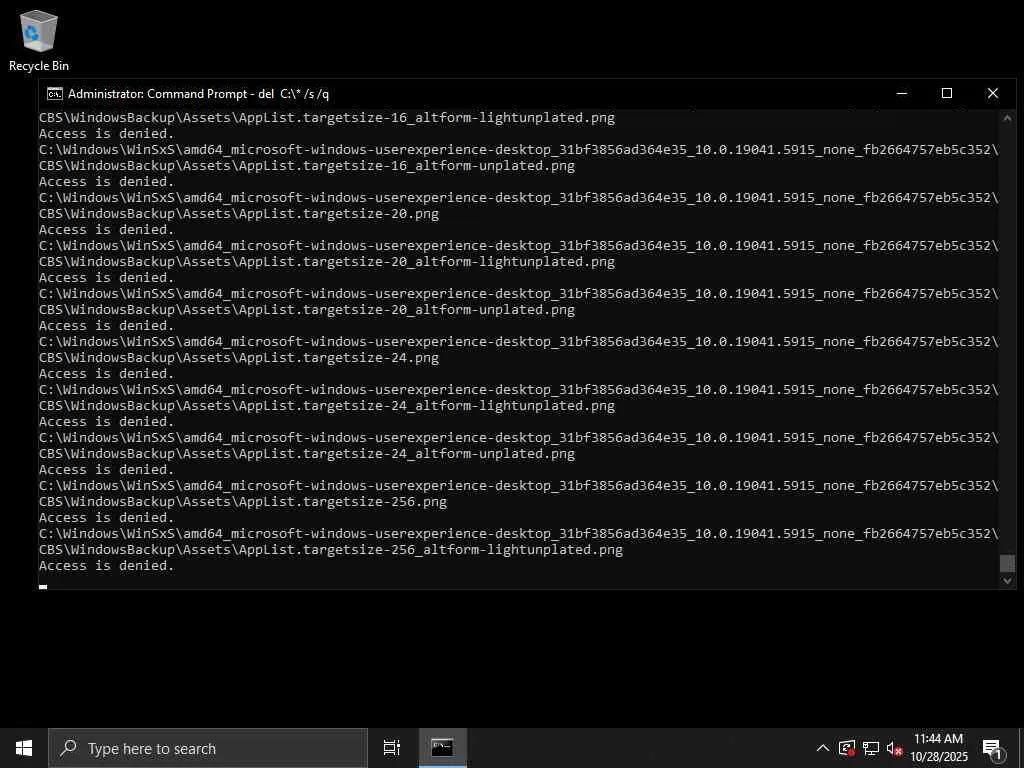Maximize the Command Prompt window
Viewport: 1024px width, 768px height.
click(x=947, y=93)
